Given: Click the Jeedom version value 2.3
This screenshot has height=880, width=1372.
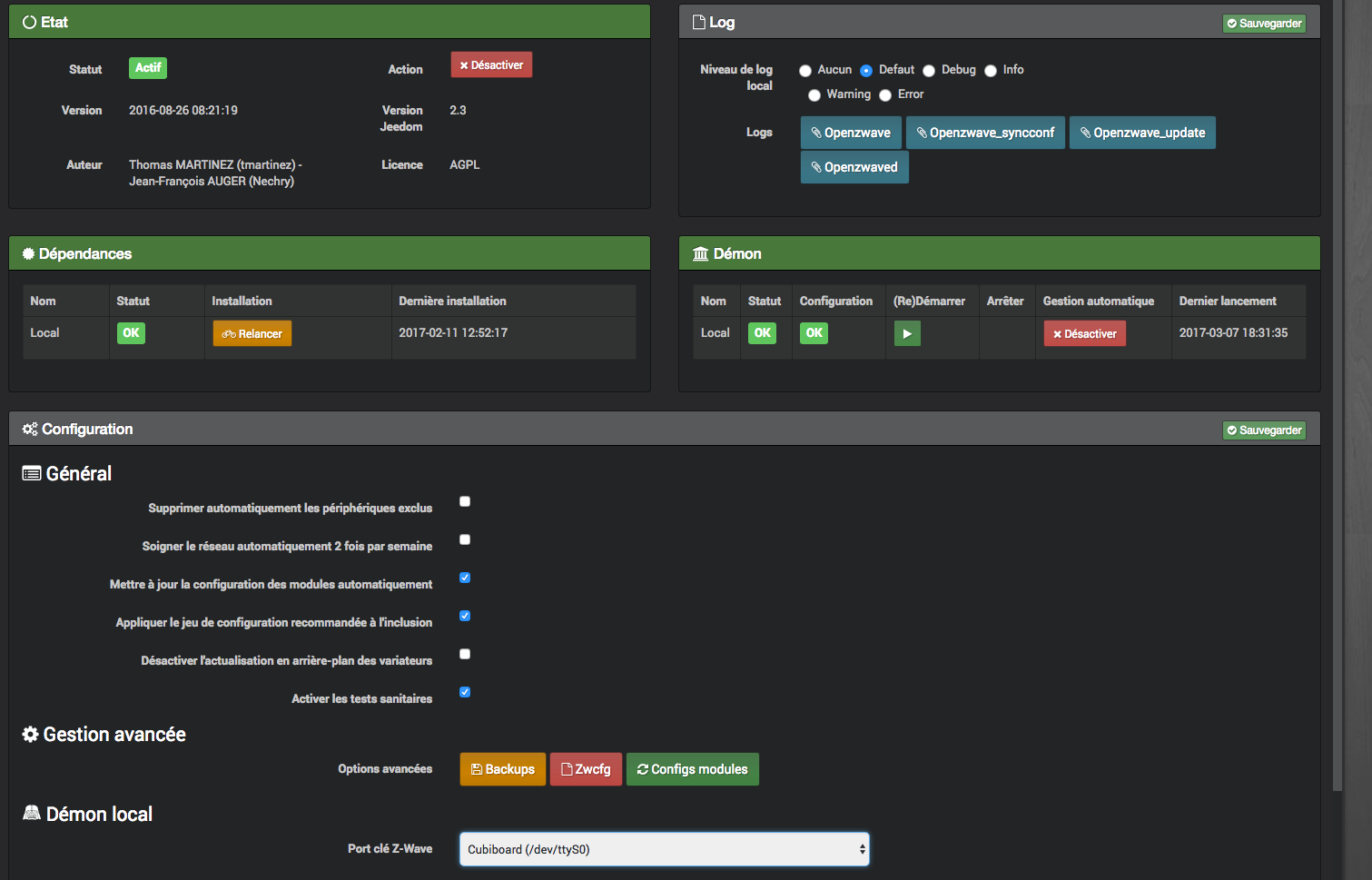Looking at the screenshot, I should pos(458,111).
